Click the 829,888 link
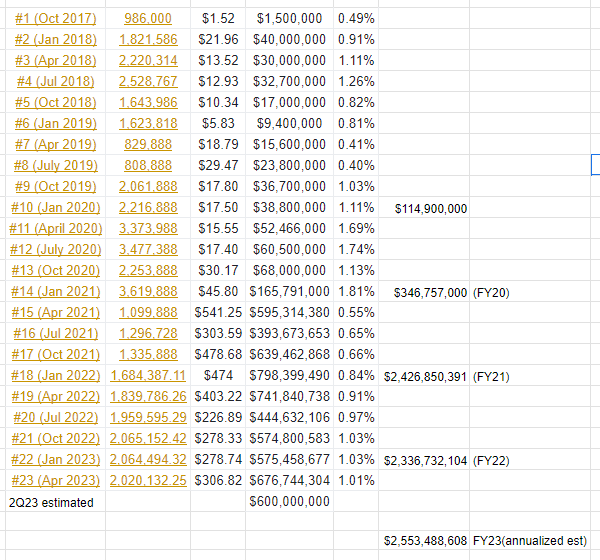 pos(148,145)
